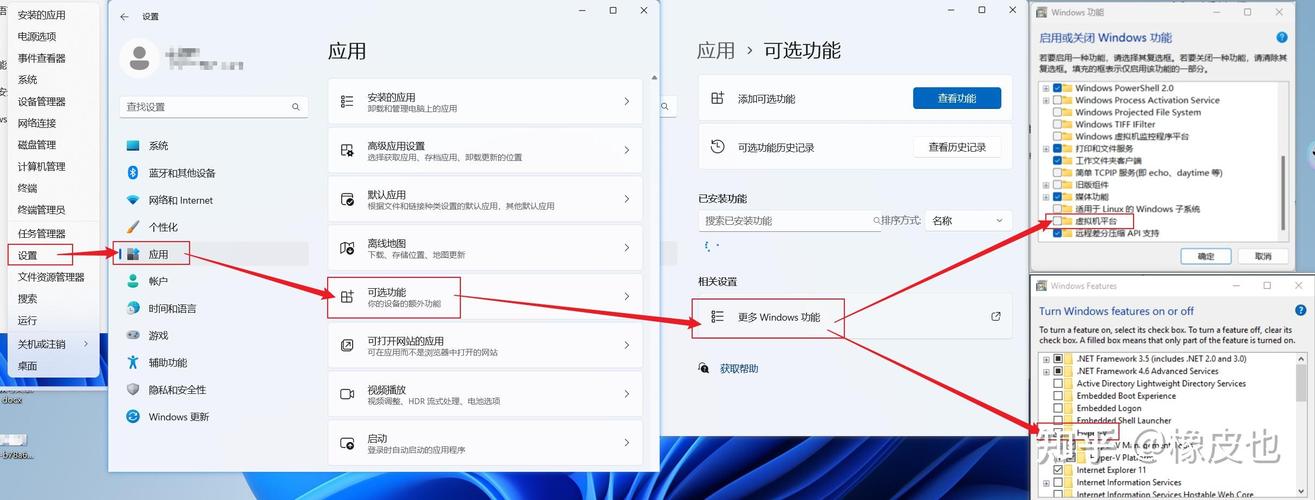Enable Windows TIFF IFilter checkbox
Viewport: 1315px width, 500px height.
tap(1058, 124)
